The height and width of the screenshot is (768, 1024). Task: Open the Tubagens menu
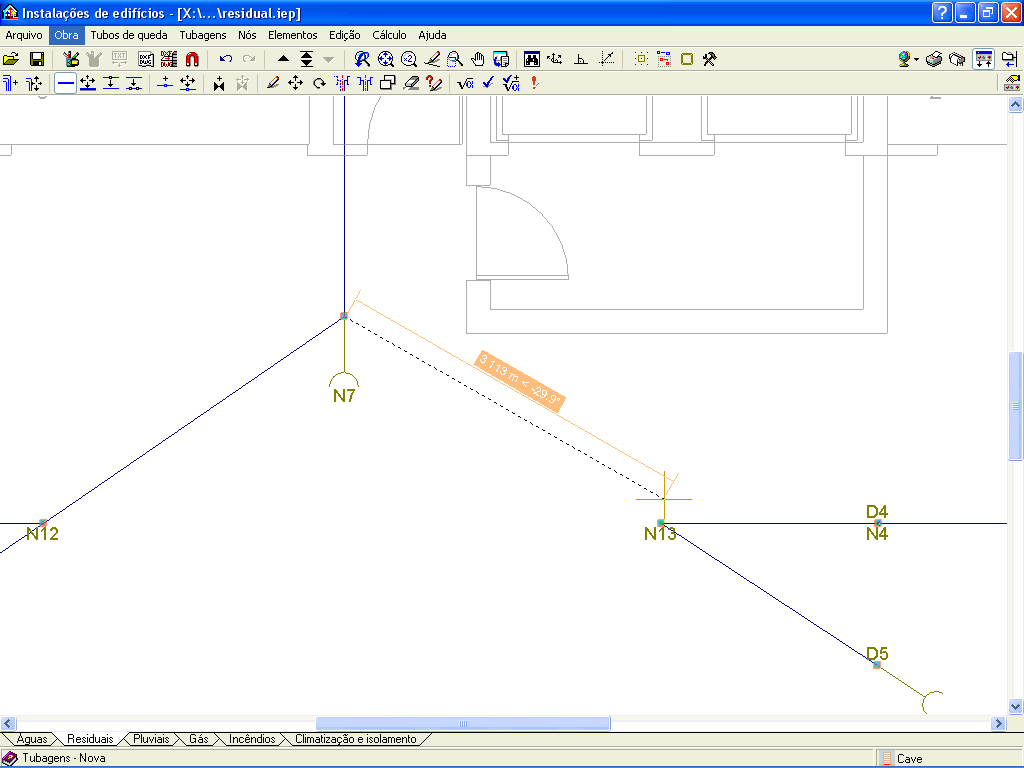203,35
